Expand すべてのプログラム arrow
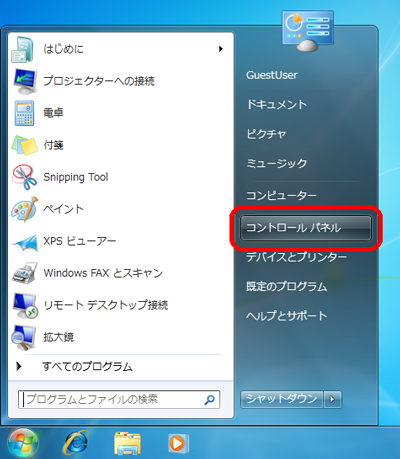This screenshot has height=459, width=400. [x=19, y=366]
